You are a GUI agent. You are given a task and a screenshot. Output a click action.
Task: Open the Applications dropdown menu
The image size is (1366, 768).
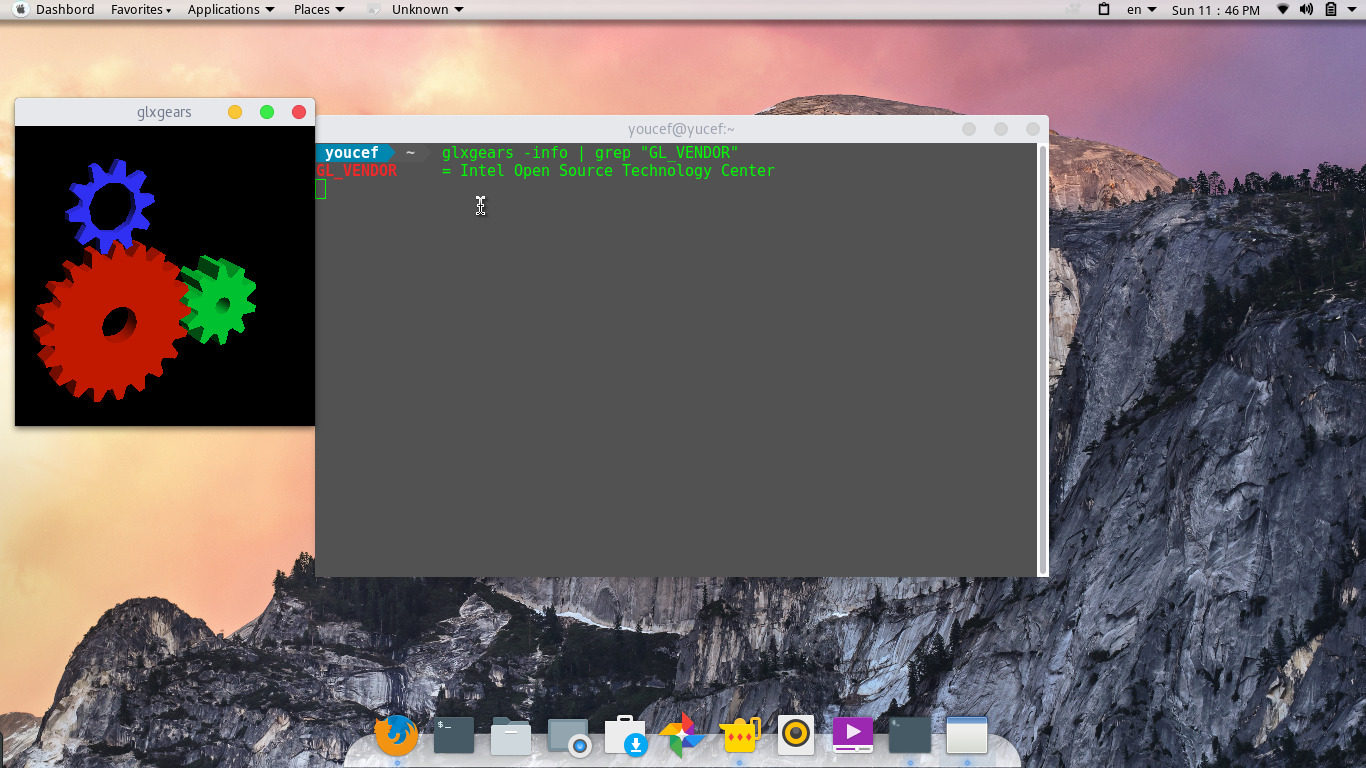(x=231, y=9)
